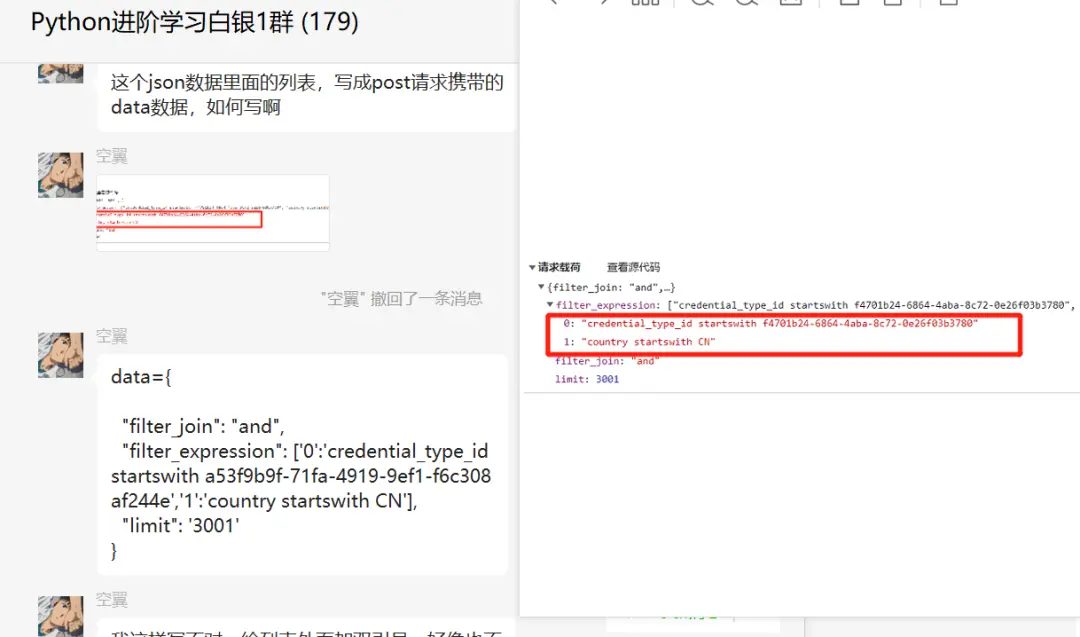Click 空翼's avatar at the bottom message
The width and height of the screenshot is (1080, 637).
61,616
